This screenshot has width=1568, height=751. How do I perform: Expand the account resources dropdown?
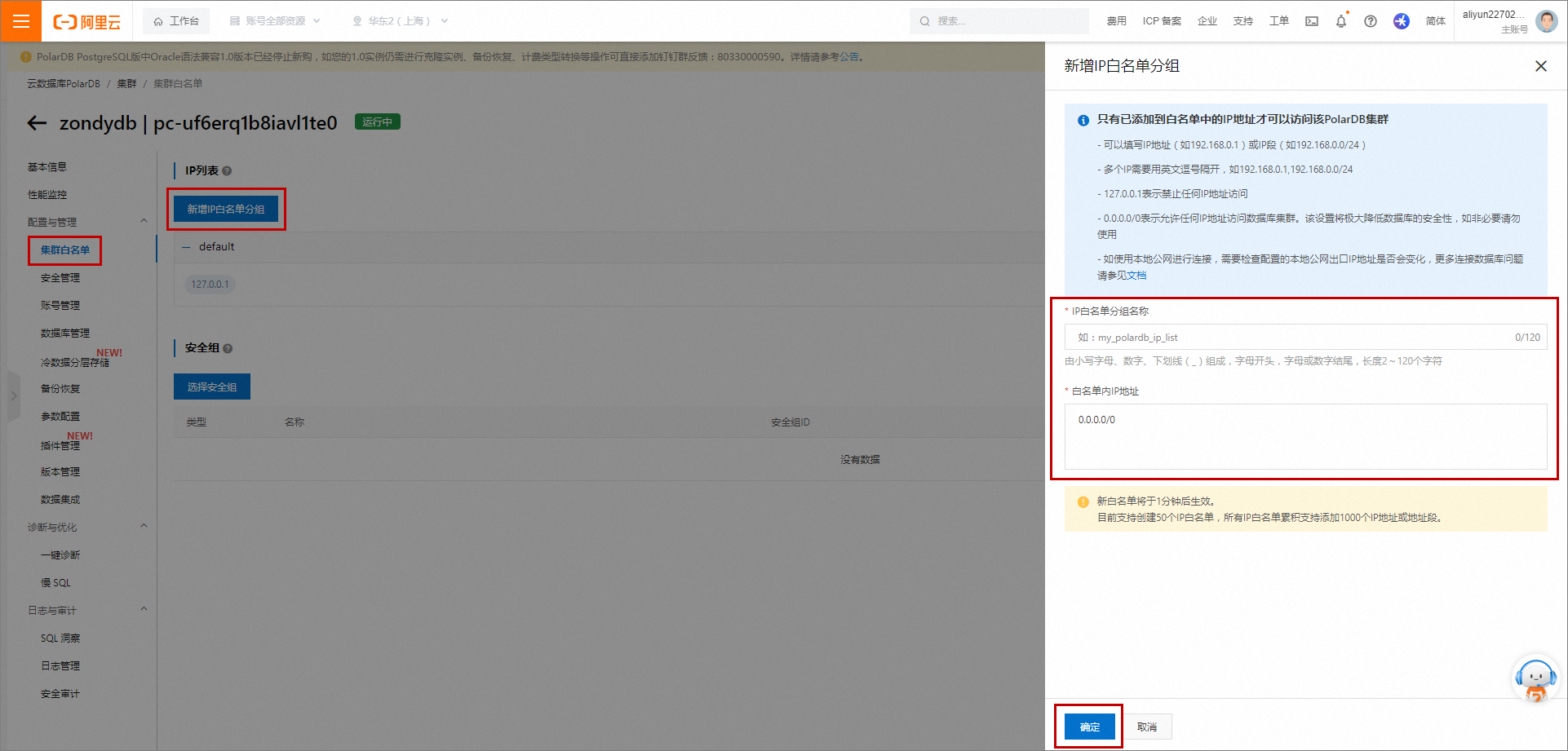click(x=275, y=21)
